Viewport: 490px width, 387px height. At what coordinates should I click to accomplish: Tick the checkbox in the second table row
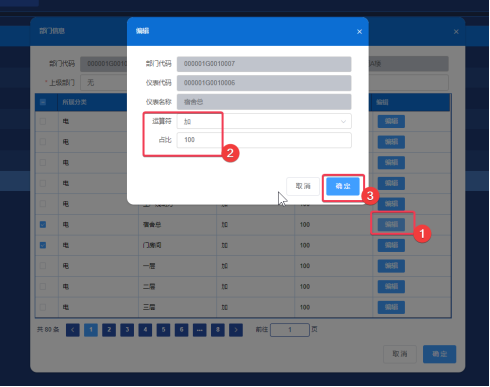pos(43,142)
